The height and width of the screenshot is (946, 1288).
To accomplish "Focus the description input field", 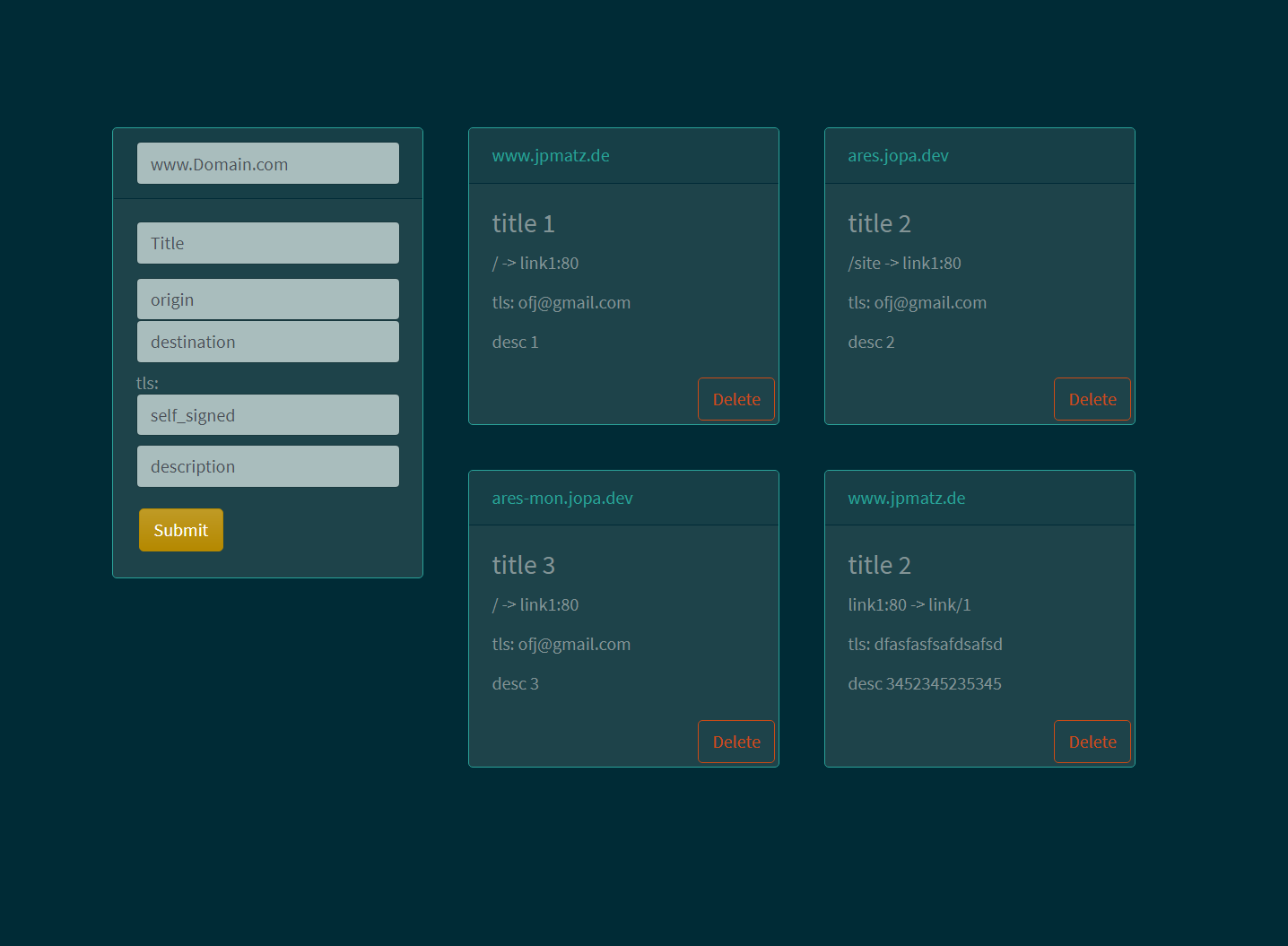I will pyautogui.click(x=267, y=466).
